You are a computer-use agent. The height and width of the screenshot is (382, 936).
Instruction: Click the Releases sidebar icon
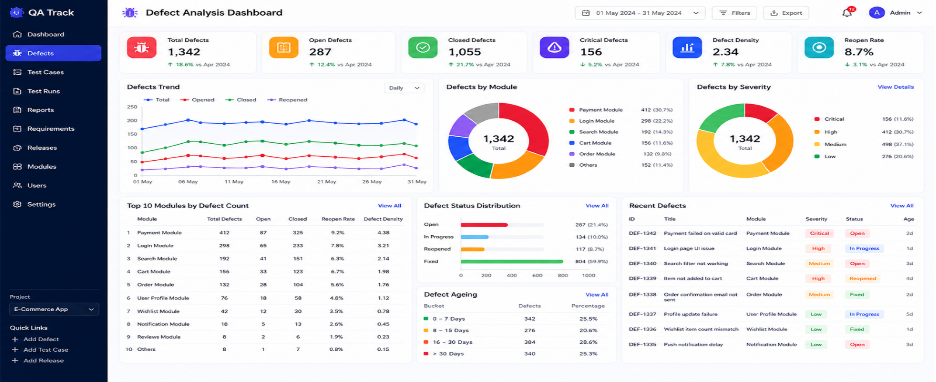[x=17, y=148]
